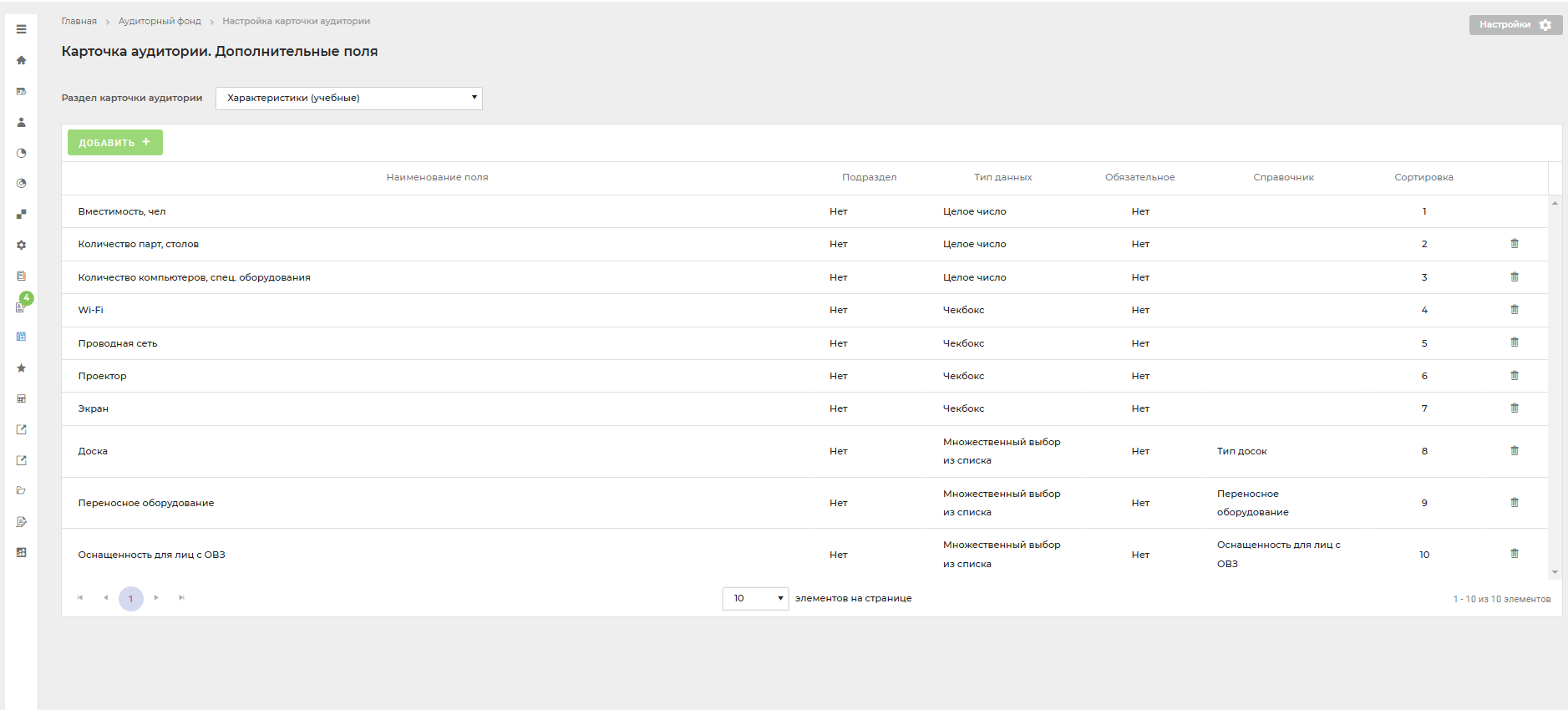1568x710 pixels.
Task: Delete the 'Проектор' row
Action: pos(1515,375)
